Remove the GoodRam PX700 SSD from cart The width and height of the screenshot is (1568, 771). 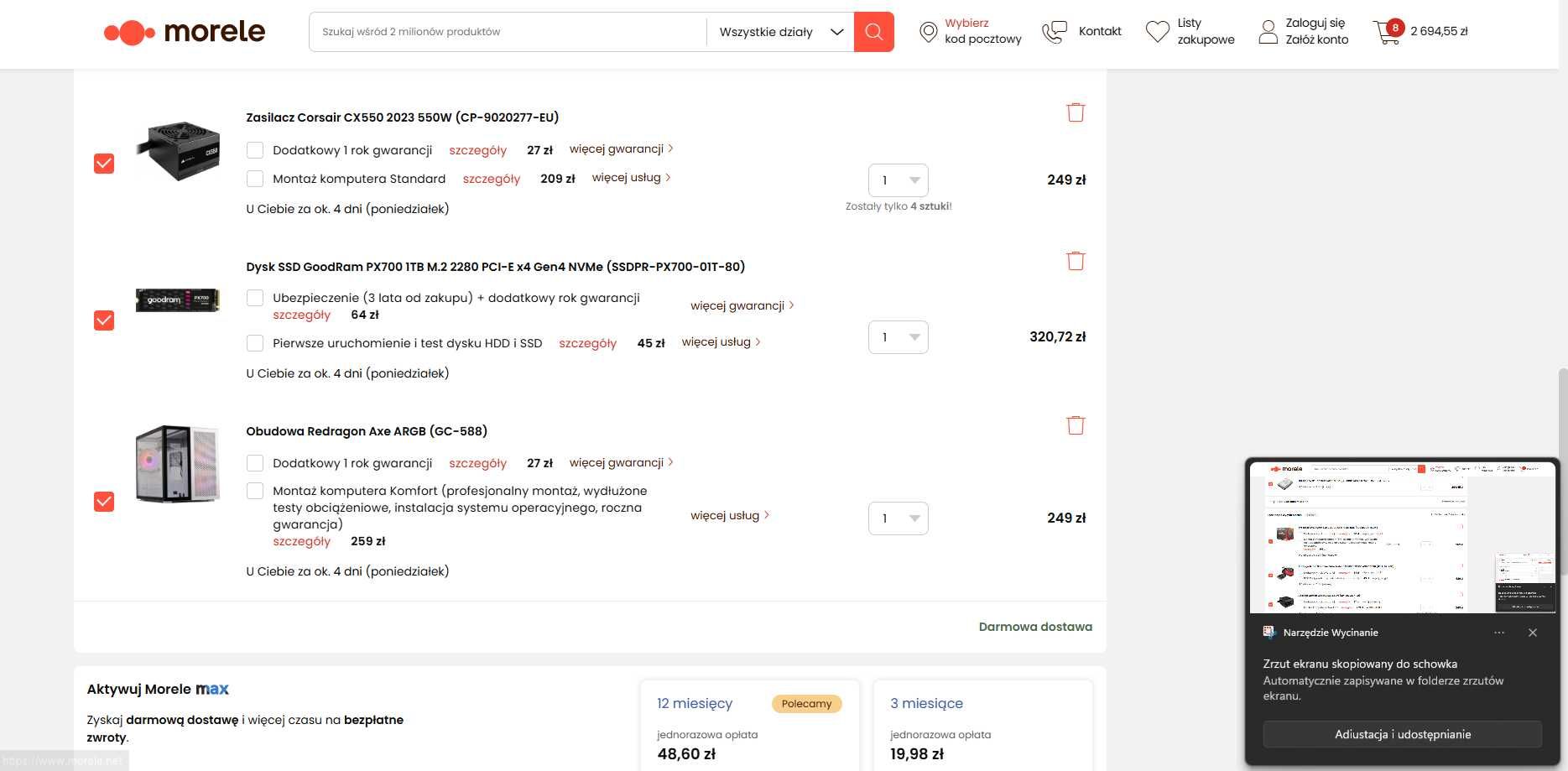click(x=1076, y=261)
